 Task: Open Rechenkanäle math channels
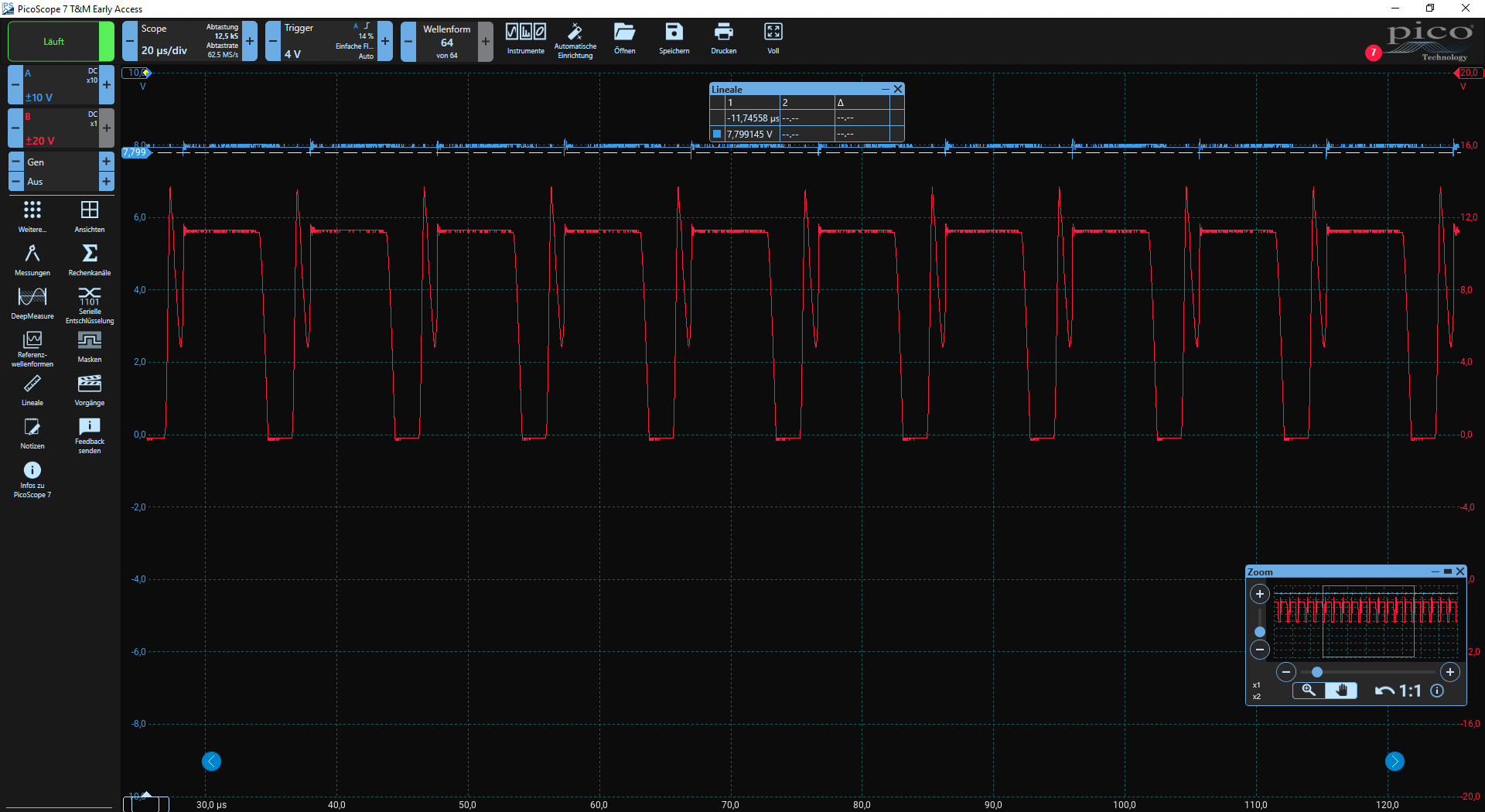90,260
